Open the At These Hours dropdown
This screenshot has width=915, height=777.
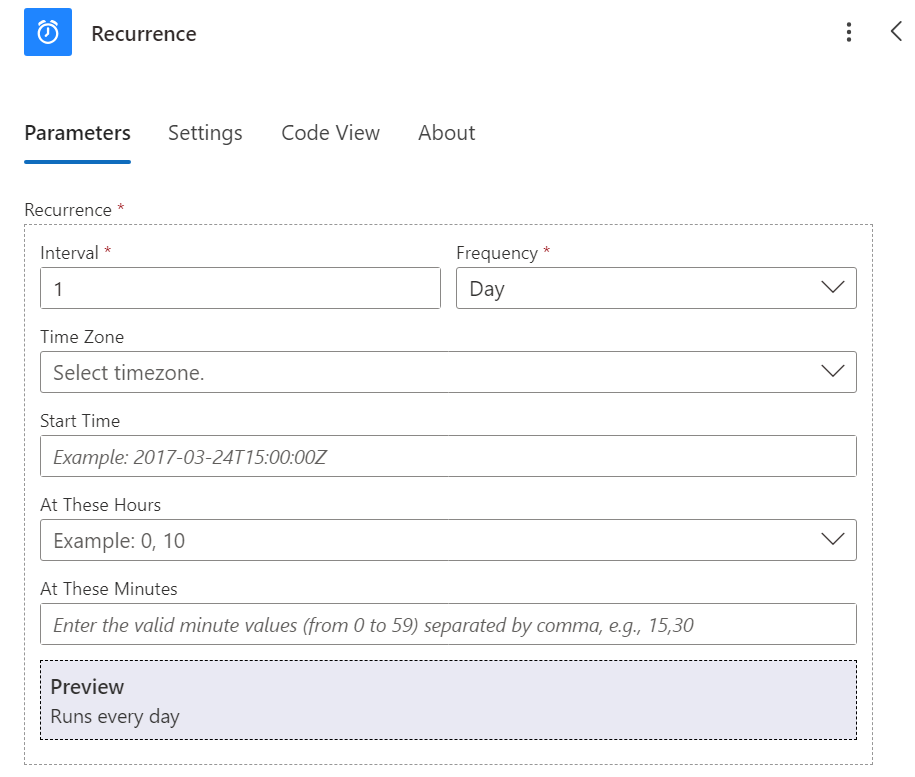coord(448,540)
